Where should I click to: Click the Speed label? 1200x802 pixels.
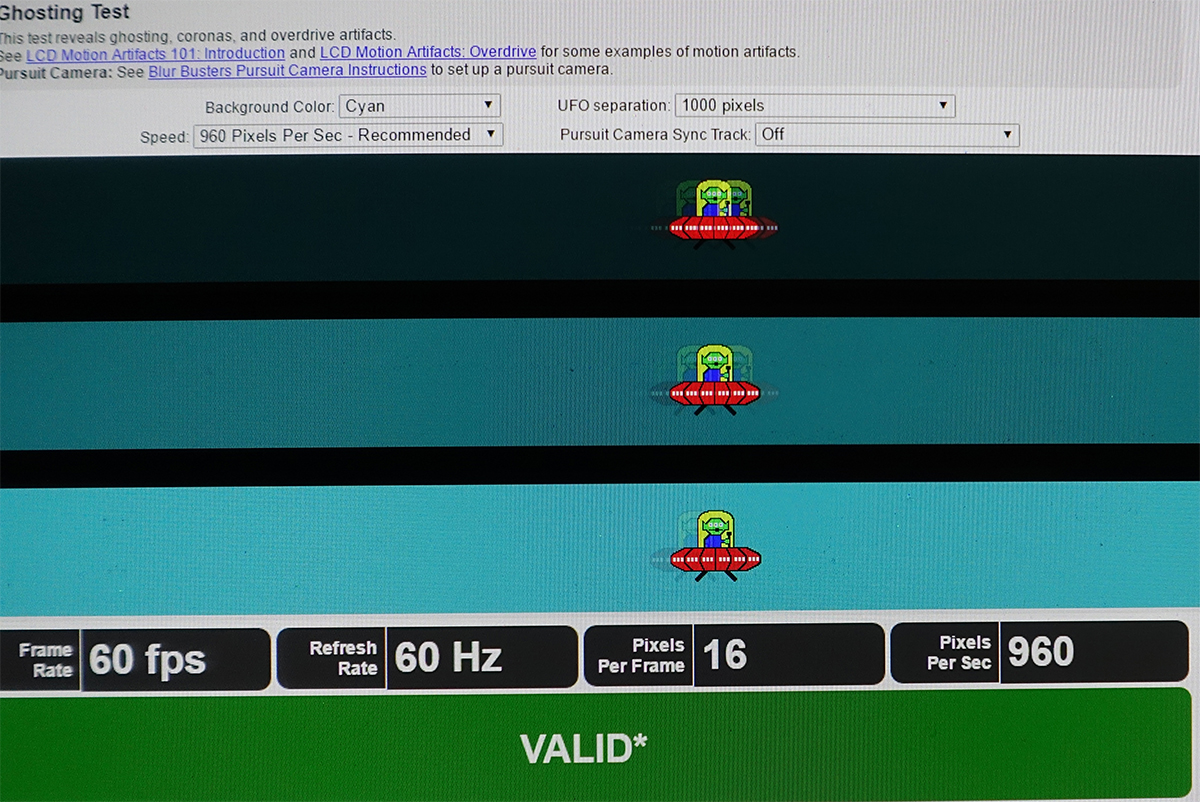(x=165, y=136)
